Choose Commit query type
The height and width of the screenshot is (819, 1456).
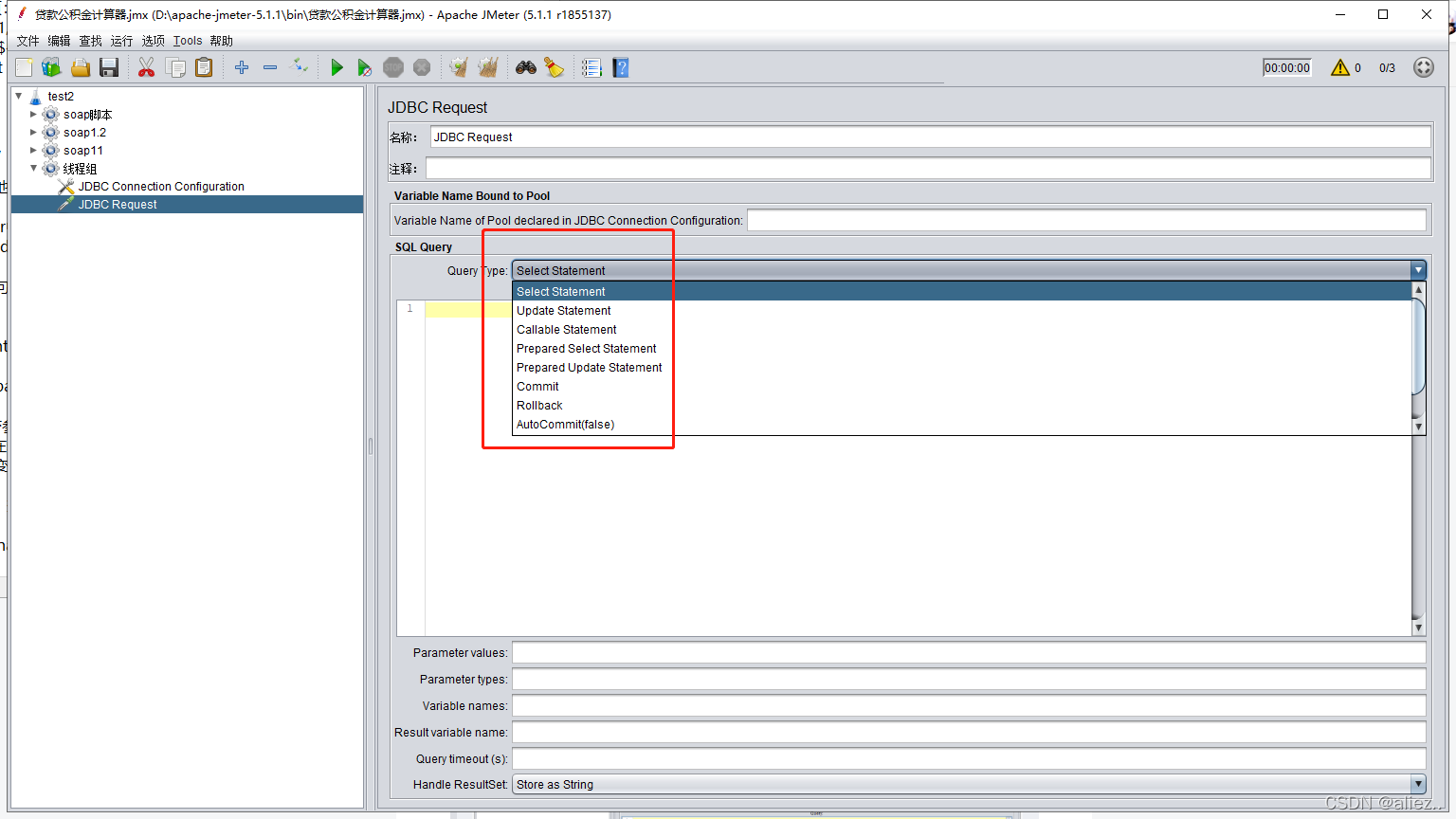[x=962, y=387]
